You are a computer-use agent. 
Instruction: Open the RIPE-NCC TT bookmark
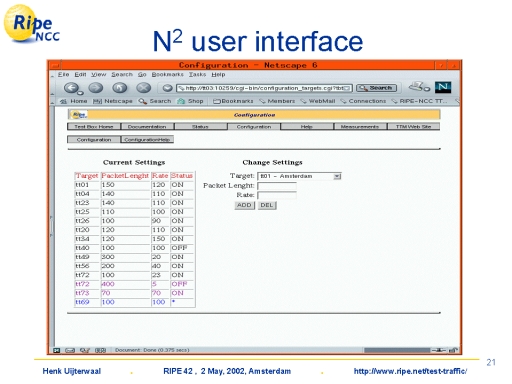419,101
